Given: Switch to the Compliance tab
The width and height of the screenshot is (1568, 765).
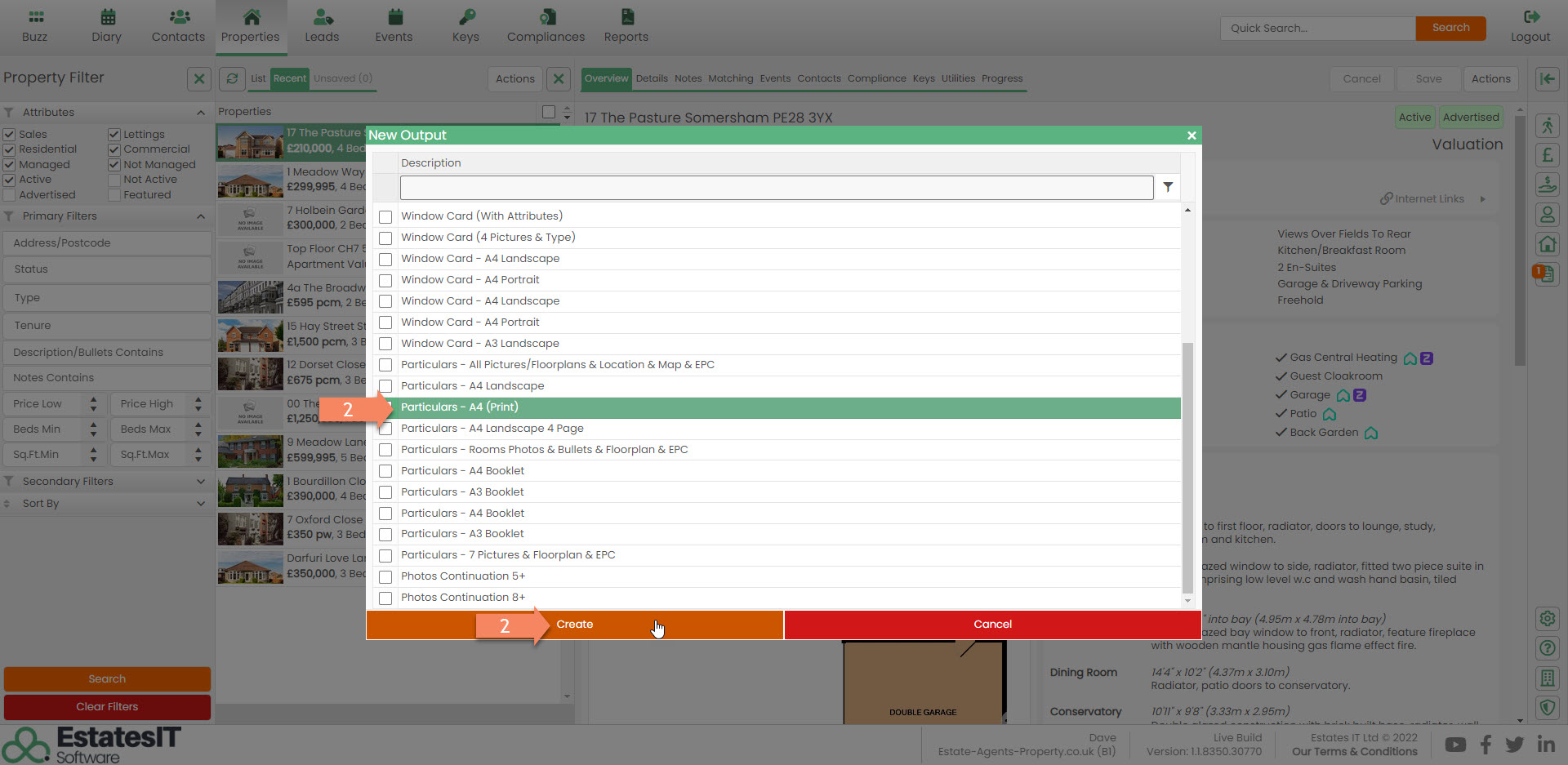Looking at the screenshot, I should pos(876,78).
